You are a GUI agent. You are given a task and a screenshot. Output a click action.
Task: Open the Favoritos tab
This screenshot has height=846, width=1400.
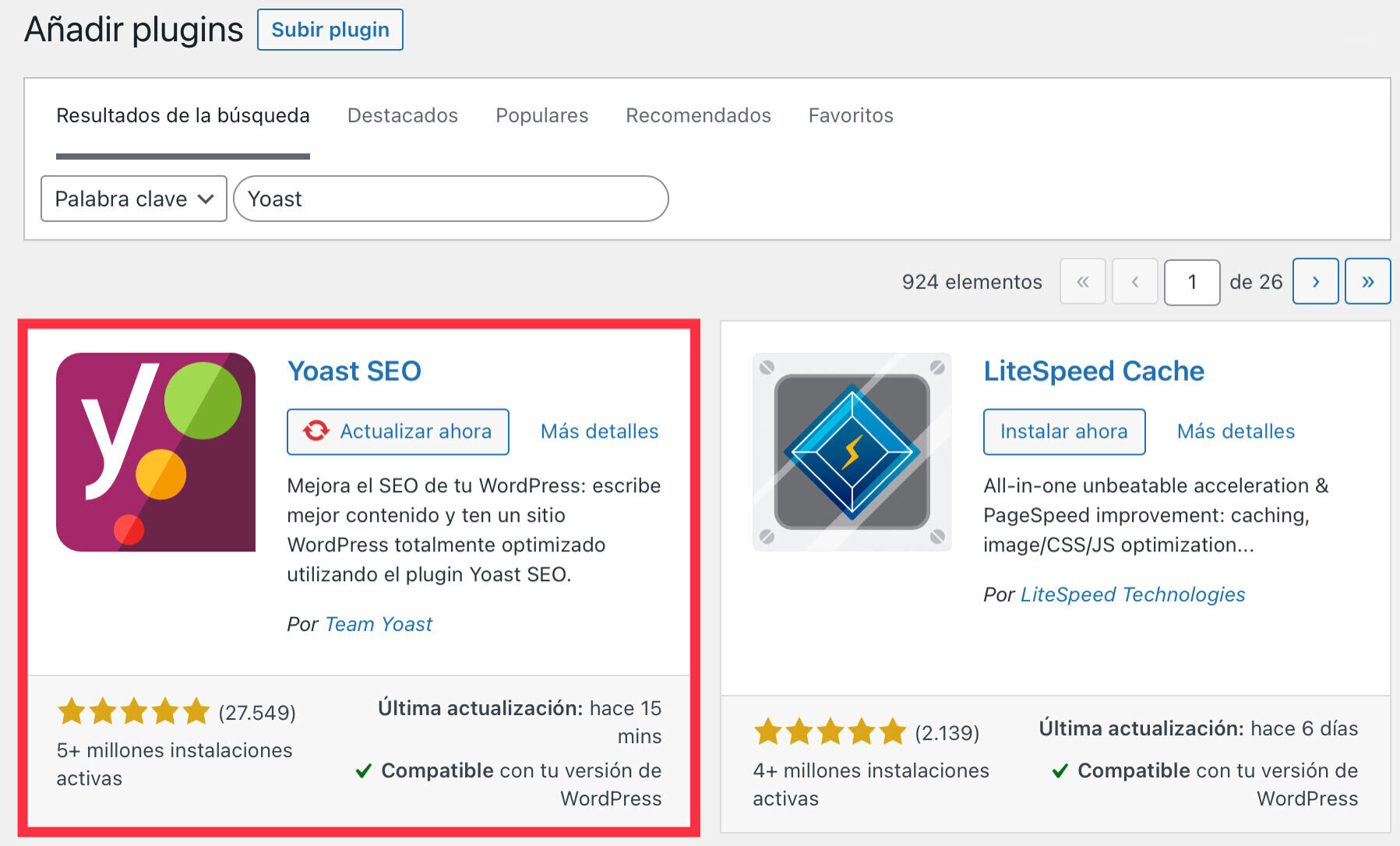tap(851, 115)
